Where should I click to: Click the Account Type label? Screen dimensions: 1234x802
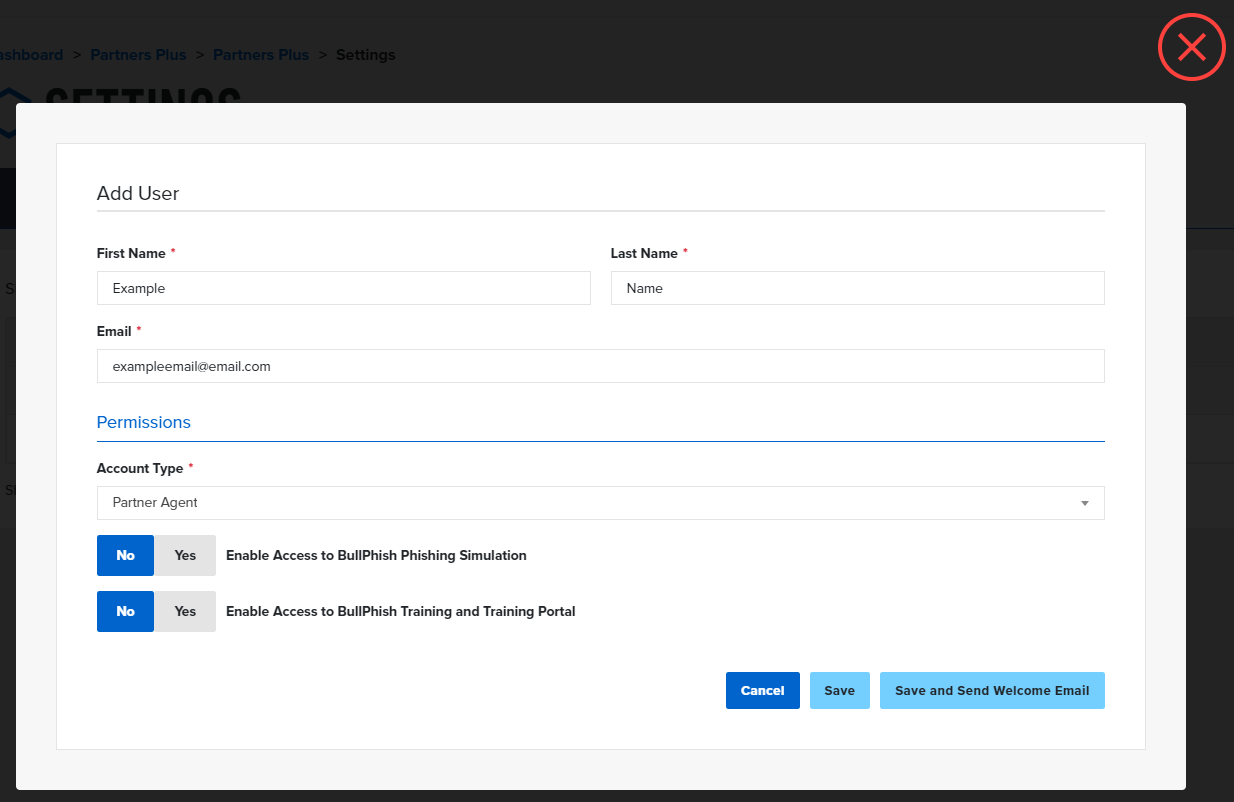[140, 468]
